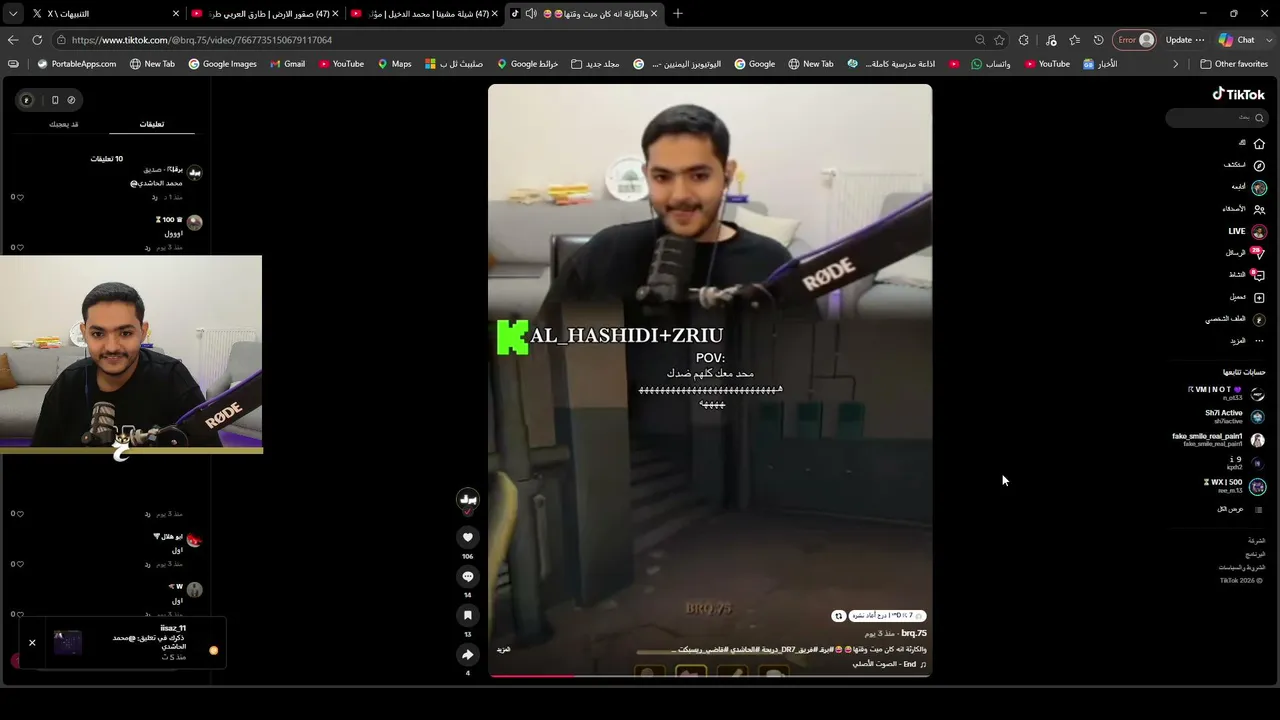1280x720 pixels.
Task: Open the PortableApps.com bookmark
Action: tap(76, 64)
